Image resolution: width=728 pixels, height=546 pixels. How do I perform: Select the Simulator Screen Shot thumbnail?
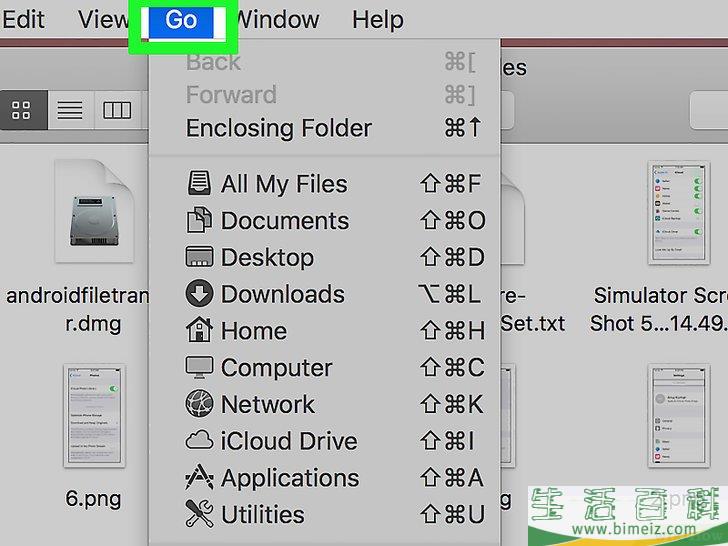(x=679, y=213)
